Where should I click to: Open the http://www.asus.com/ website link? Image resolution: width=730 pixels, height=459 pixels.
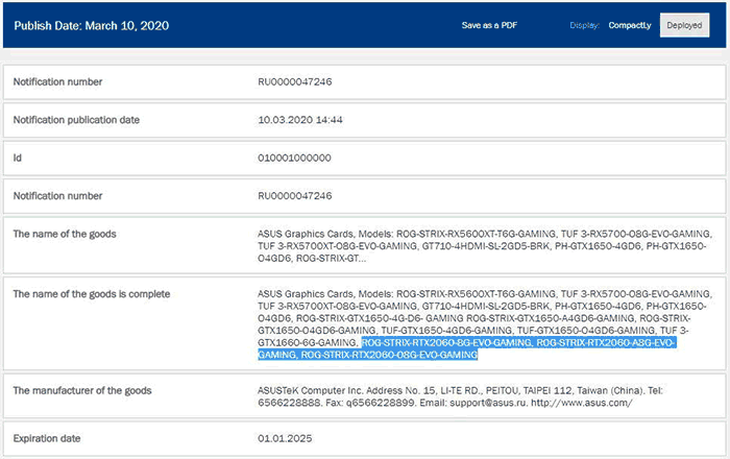pos(582,402)
